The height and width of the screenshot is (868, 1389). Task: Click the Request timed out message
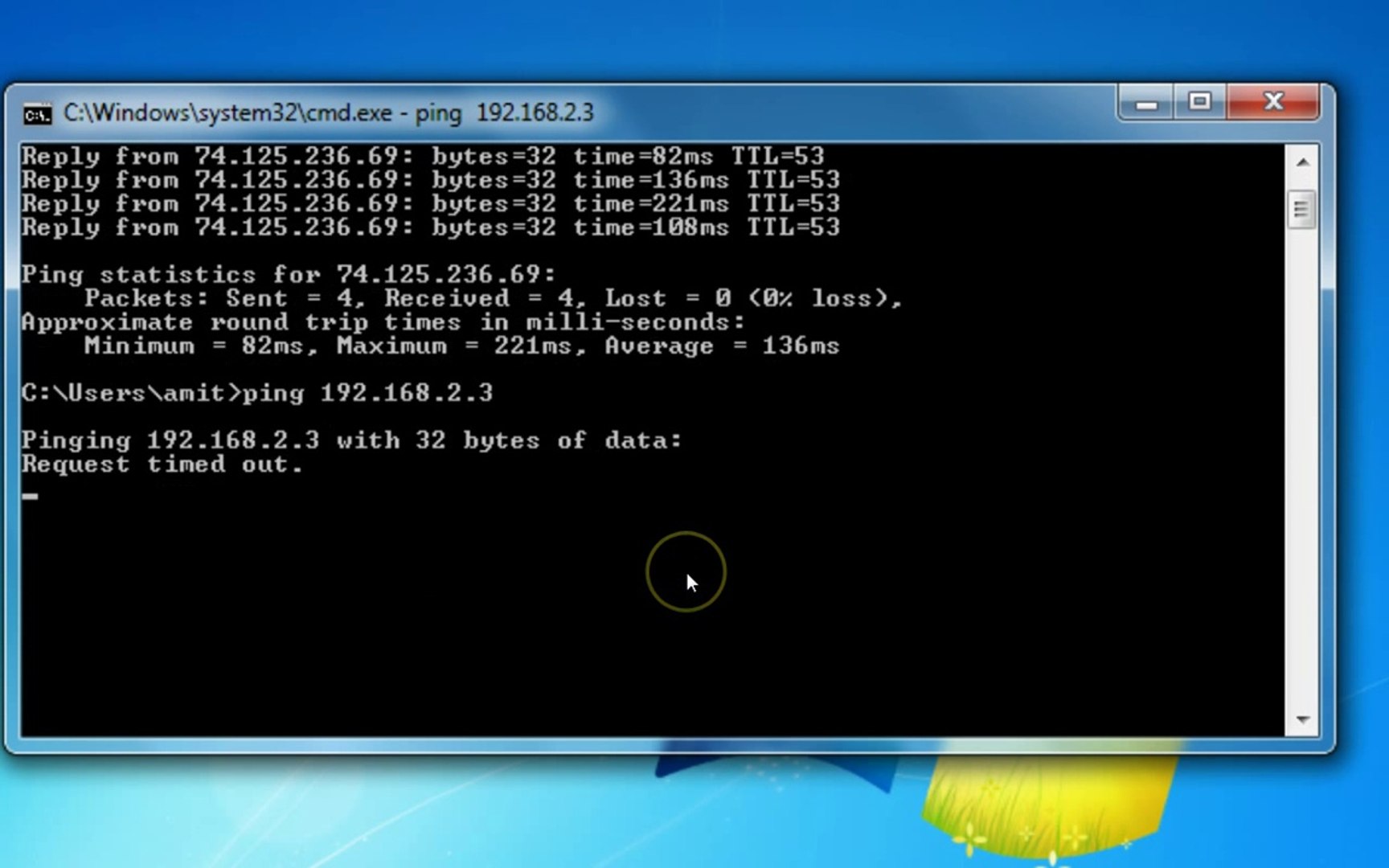(161, 464)
